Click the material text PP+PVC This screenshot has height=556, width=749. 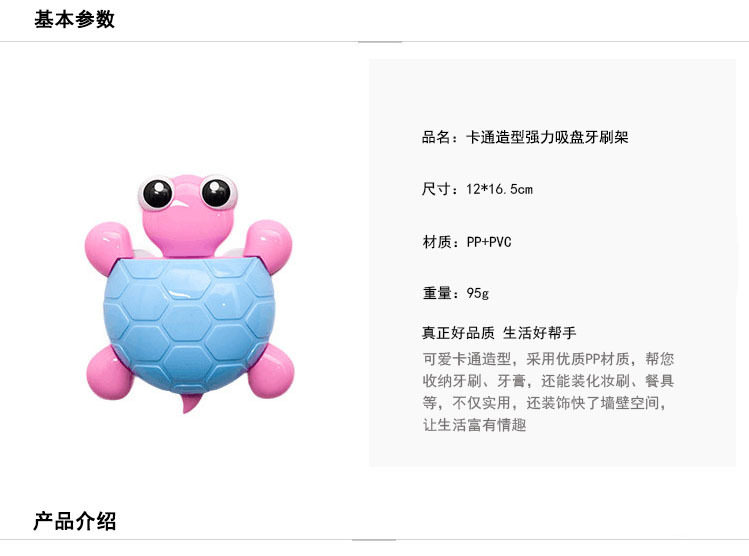point(489,242)
